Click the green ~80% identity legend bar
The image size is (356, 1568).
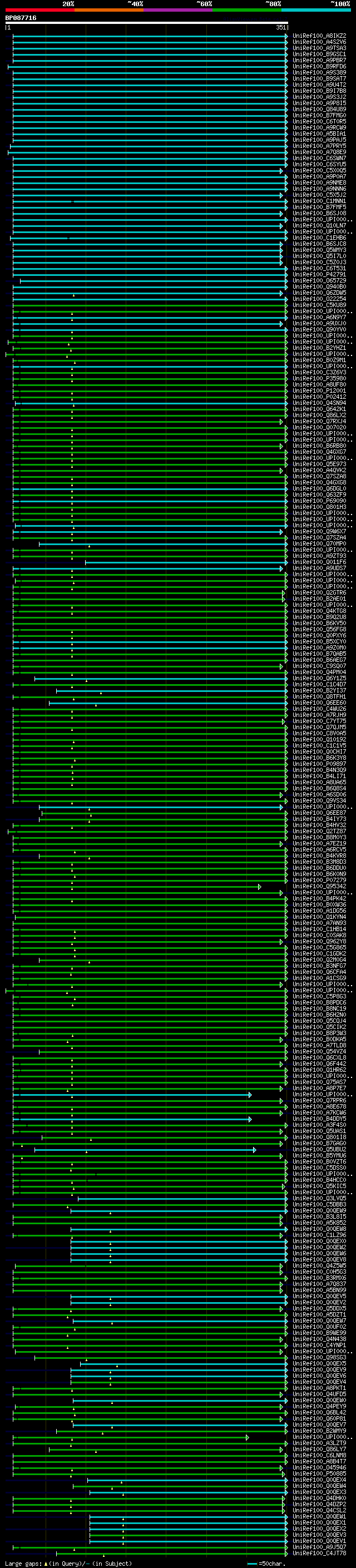pyautogui.click(x=247, y=11)
